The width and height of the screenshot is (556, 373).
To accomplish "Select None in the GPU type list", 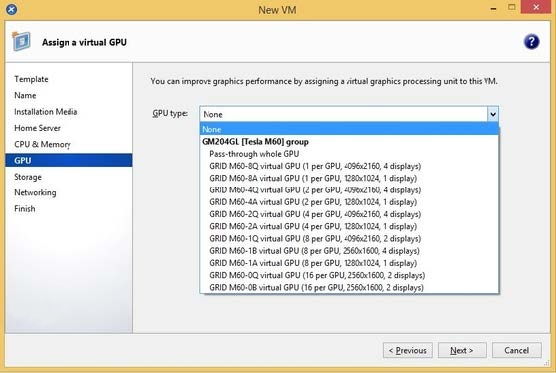I will coord(349,129).
